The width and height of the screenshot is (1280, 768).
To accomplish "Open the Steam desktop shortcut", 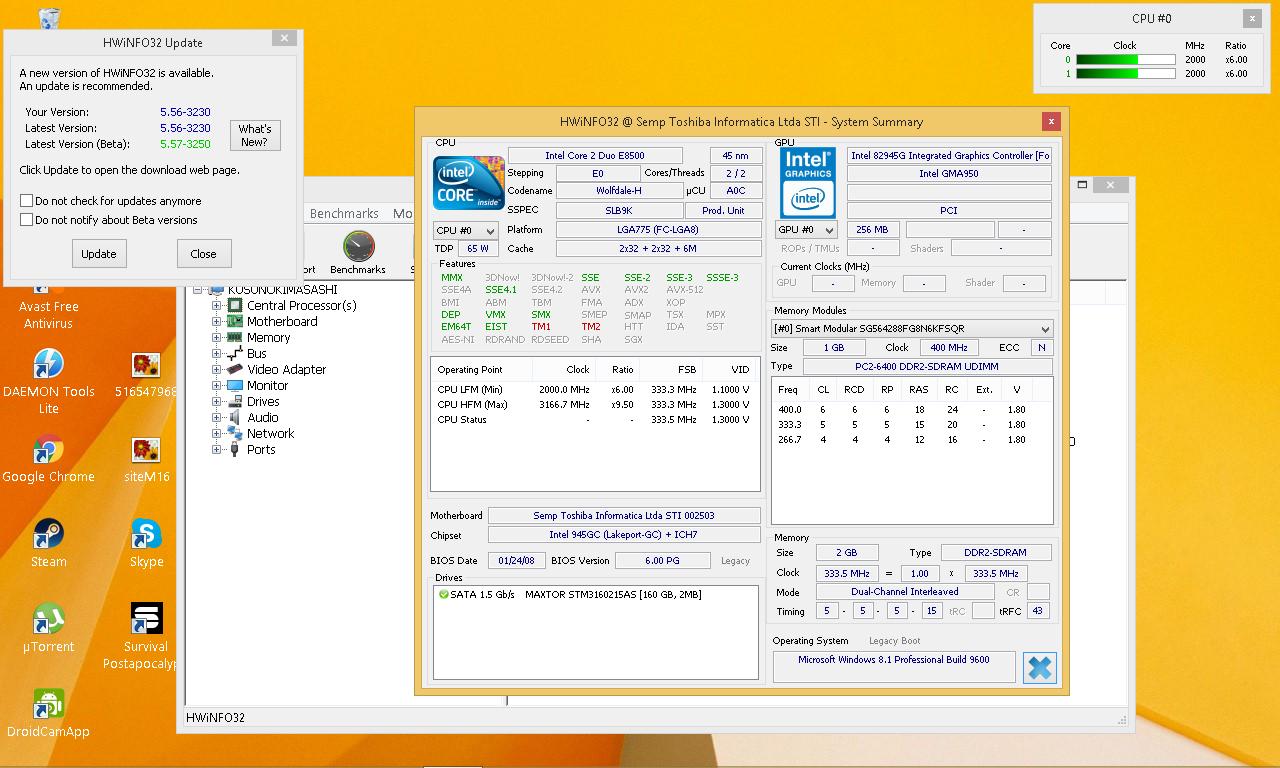I will click(49, 543).
